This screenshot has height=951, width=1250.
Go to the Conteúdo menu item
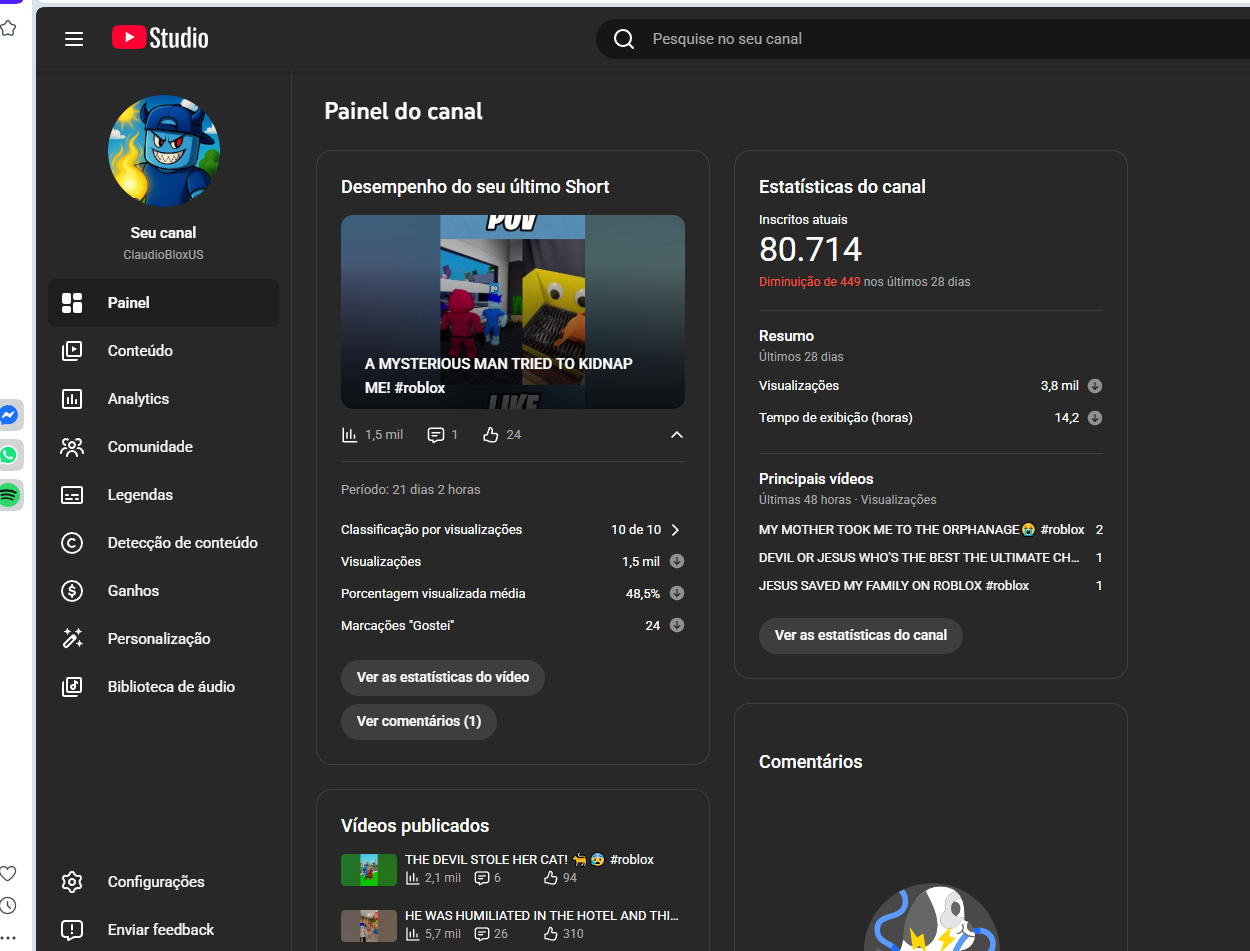coord(140,351)
